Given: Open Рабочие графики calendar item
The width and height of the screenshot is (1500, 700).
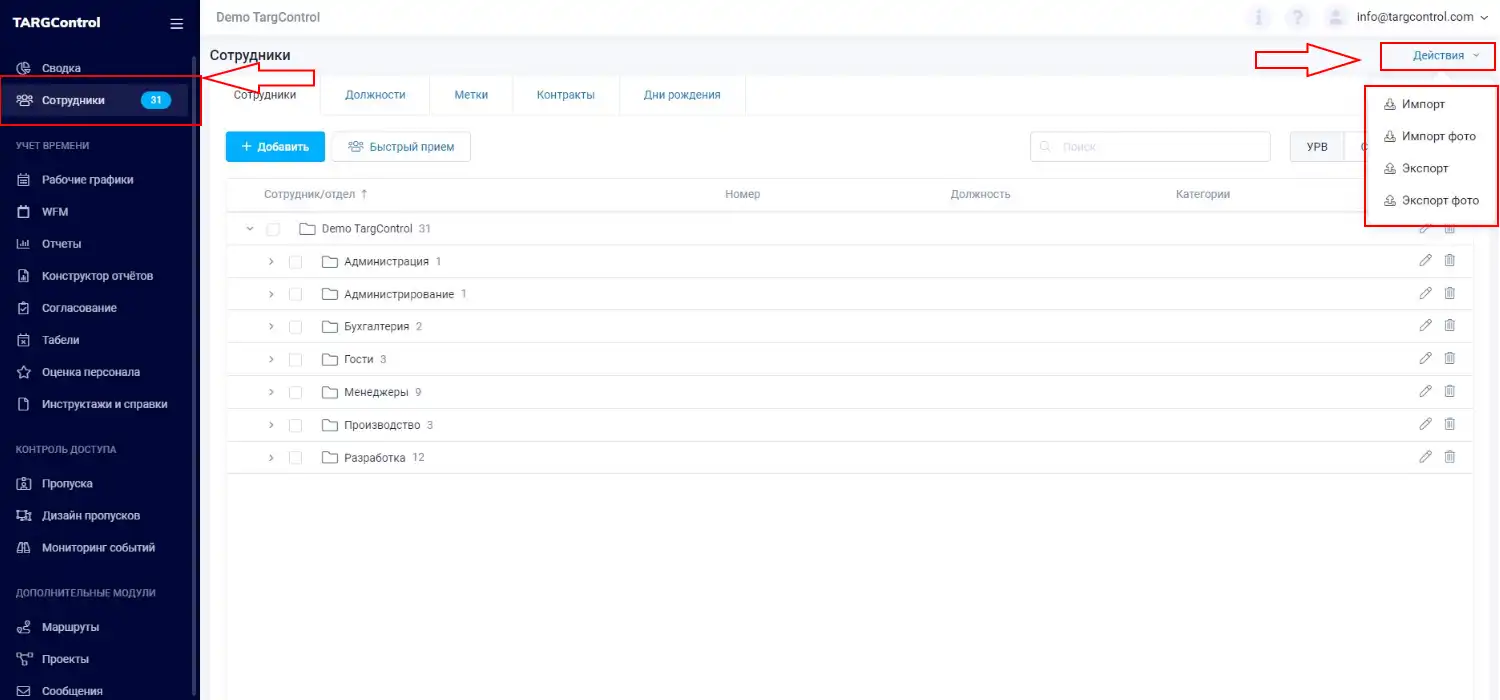Looking at the screenshot, I should (x=87, y=180).
